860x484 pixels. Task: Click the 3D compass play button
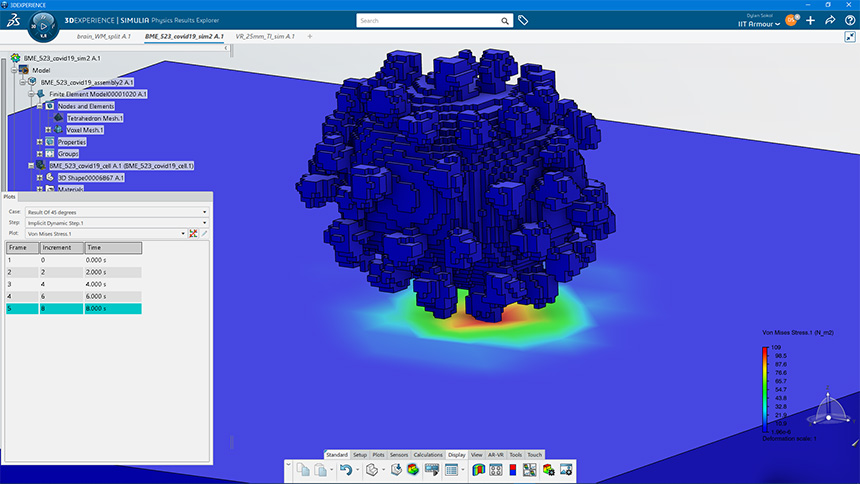[43, 26]
